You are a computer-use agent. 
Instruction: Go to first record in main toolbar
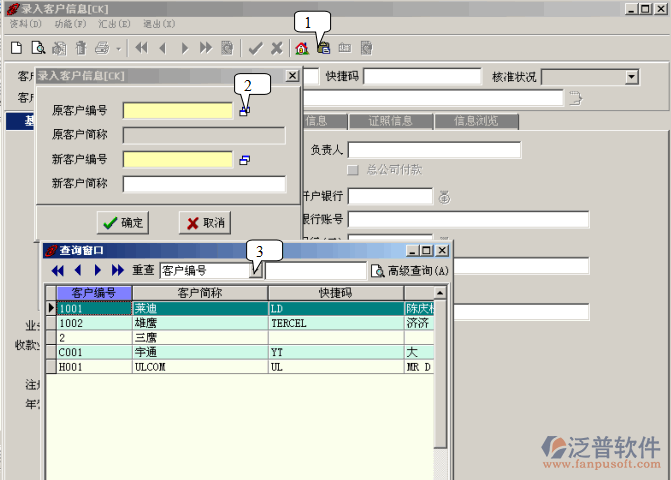tap(141, 47)
